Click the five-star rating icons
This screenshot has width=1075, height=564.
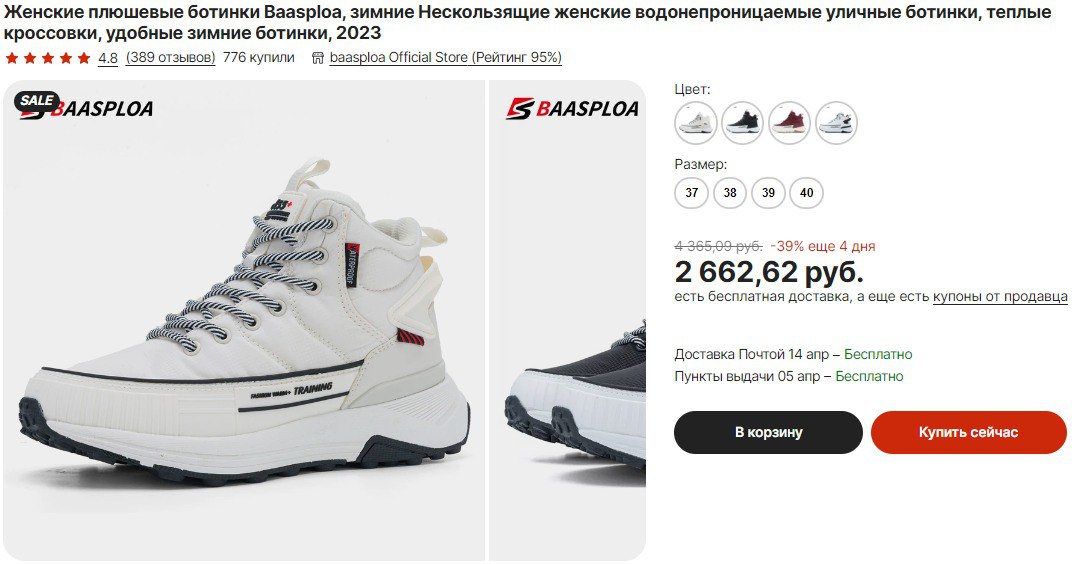[x=48, y=58]
